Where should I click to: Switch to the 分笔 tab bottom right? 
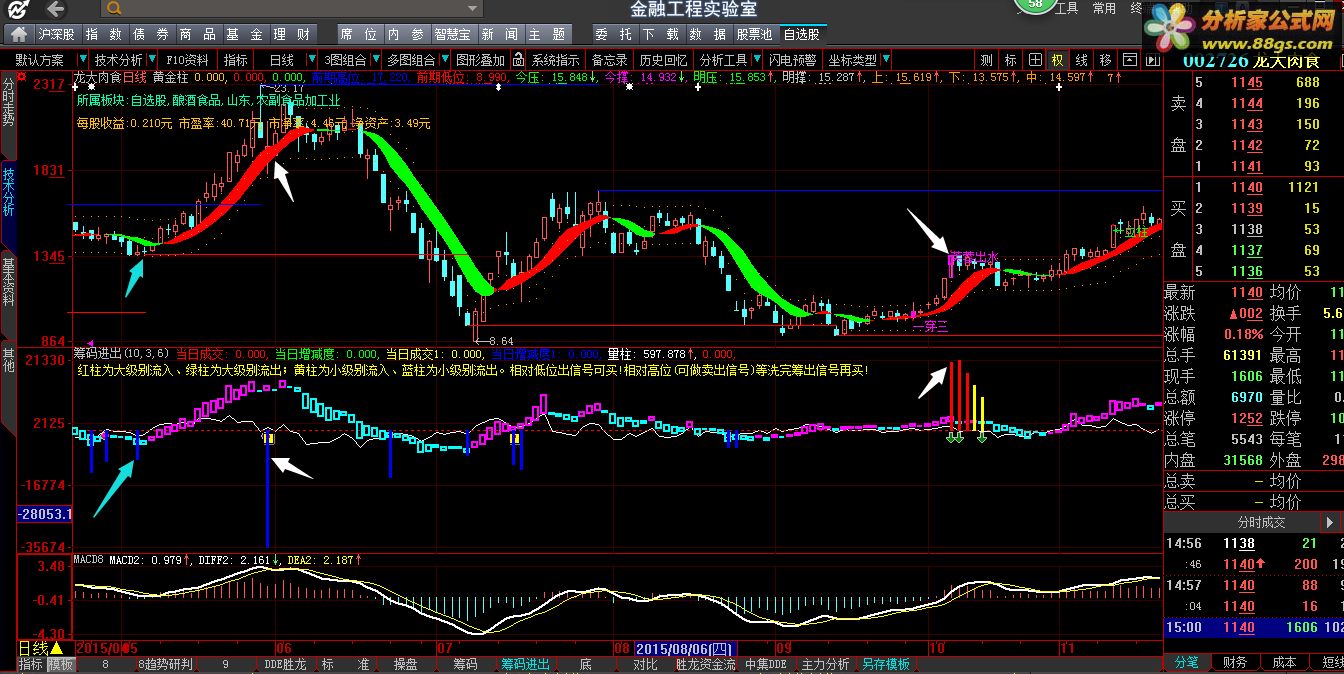pos(1186,662)
